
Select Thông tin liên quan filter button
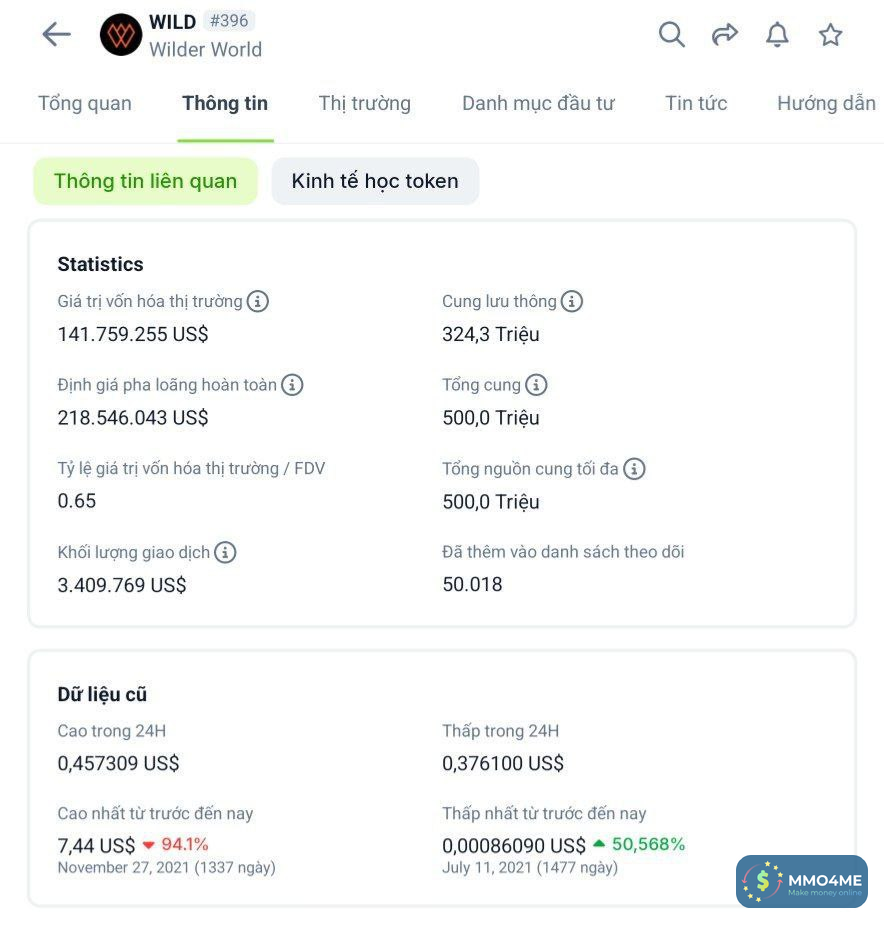(146, 181)
